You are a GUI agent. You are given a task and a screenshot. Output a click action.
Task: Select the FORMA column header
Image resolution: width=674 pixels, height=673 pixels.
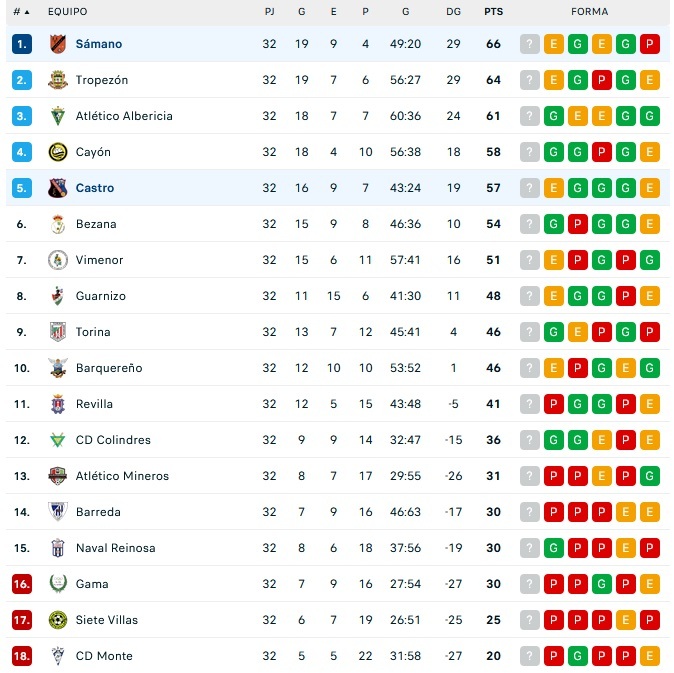(590, 12)
